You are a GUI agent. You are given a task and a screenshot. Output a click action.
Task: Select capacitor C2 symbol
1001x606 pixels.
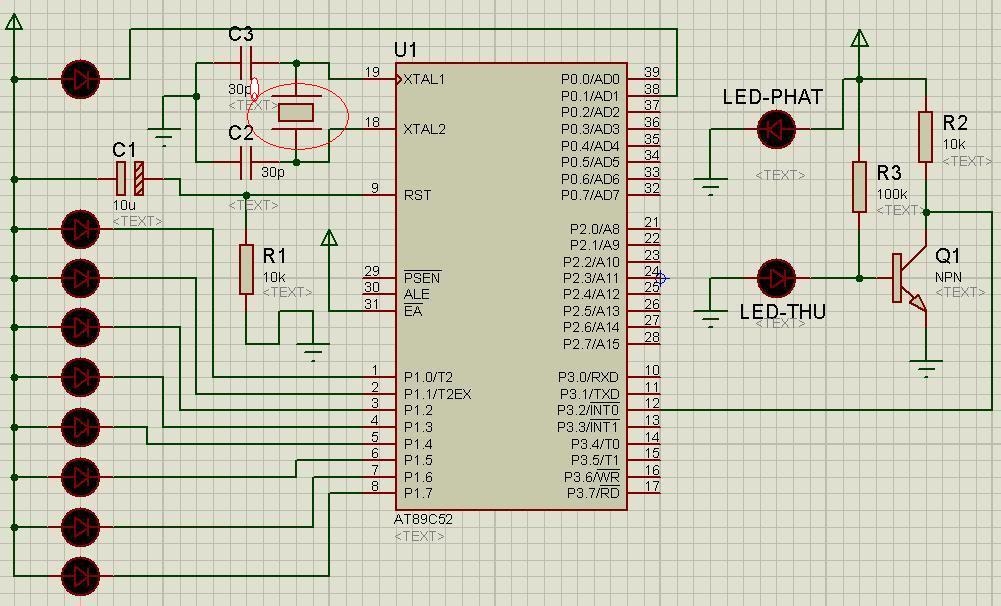[246, 163]
